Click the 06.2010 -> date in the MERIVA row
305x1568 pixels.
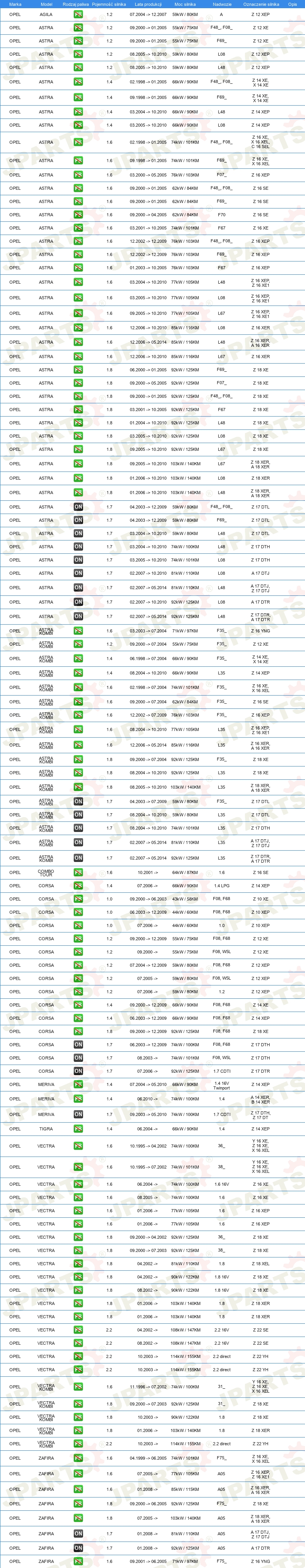148,1099
